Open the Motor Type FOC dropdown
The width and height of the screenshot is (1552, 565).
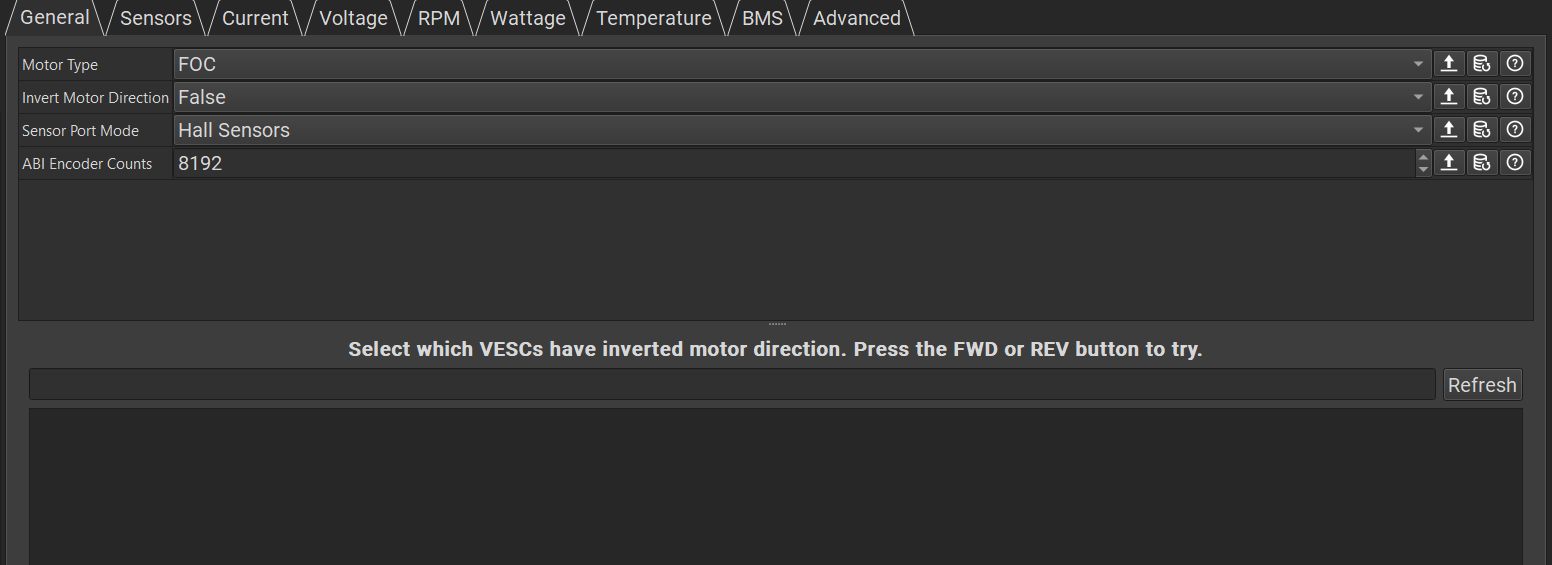(802, 64)
